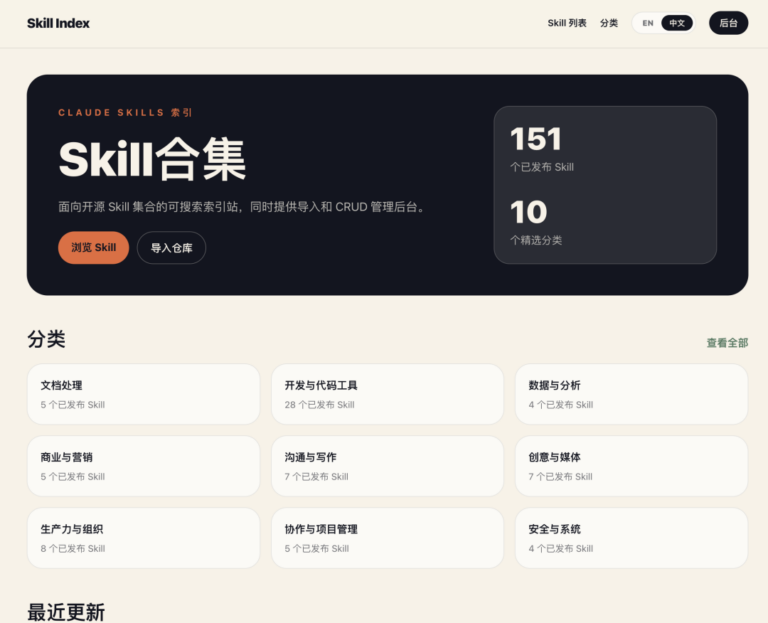Go to Skill 列表 in navigation
768x623 pixels.
pos(567,23)
